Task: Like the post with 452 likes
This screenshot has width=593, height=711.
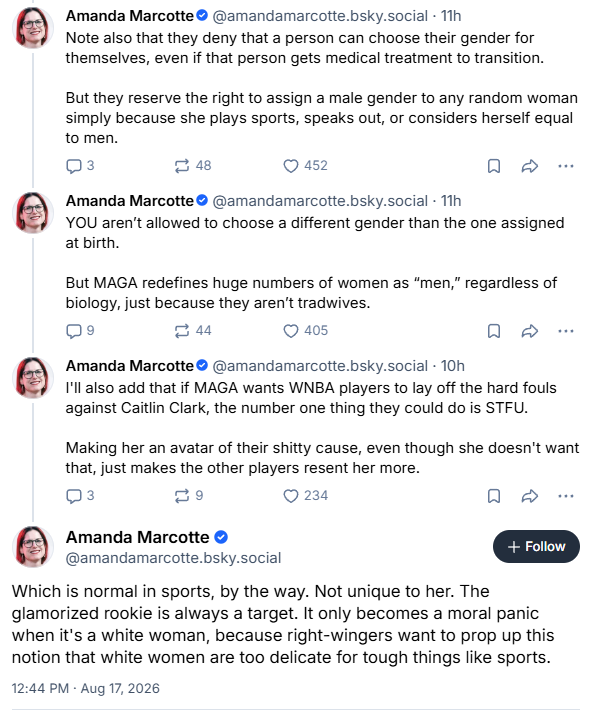Action: point(305,166)
